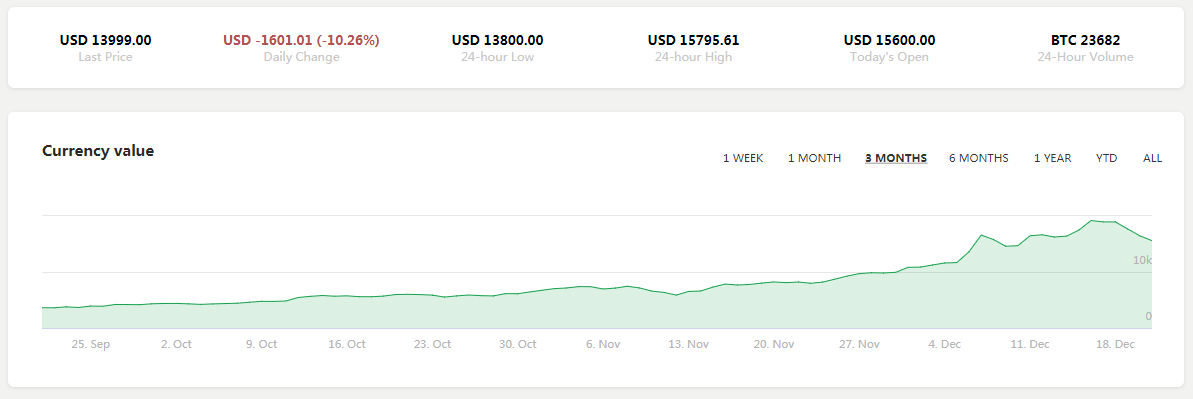Switch chart to 1 MONTH range
The width and height of the screenshot is (1193, 399).
point(814,158)
